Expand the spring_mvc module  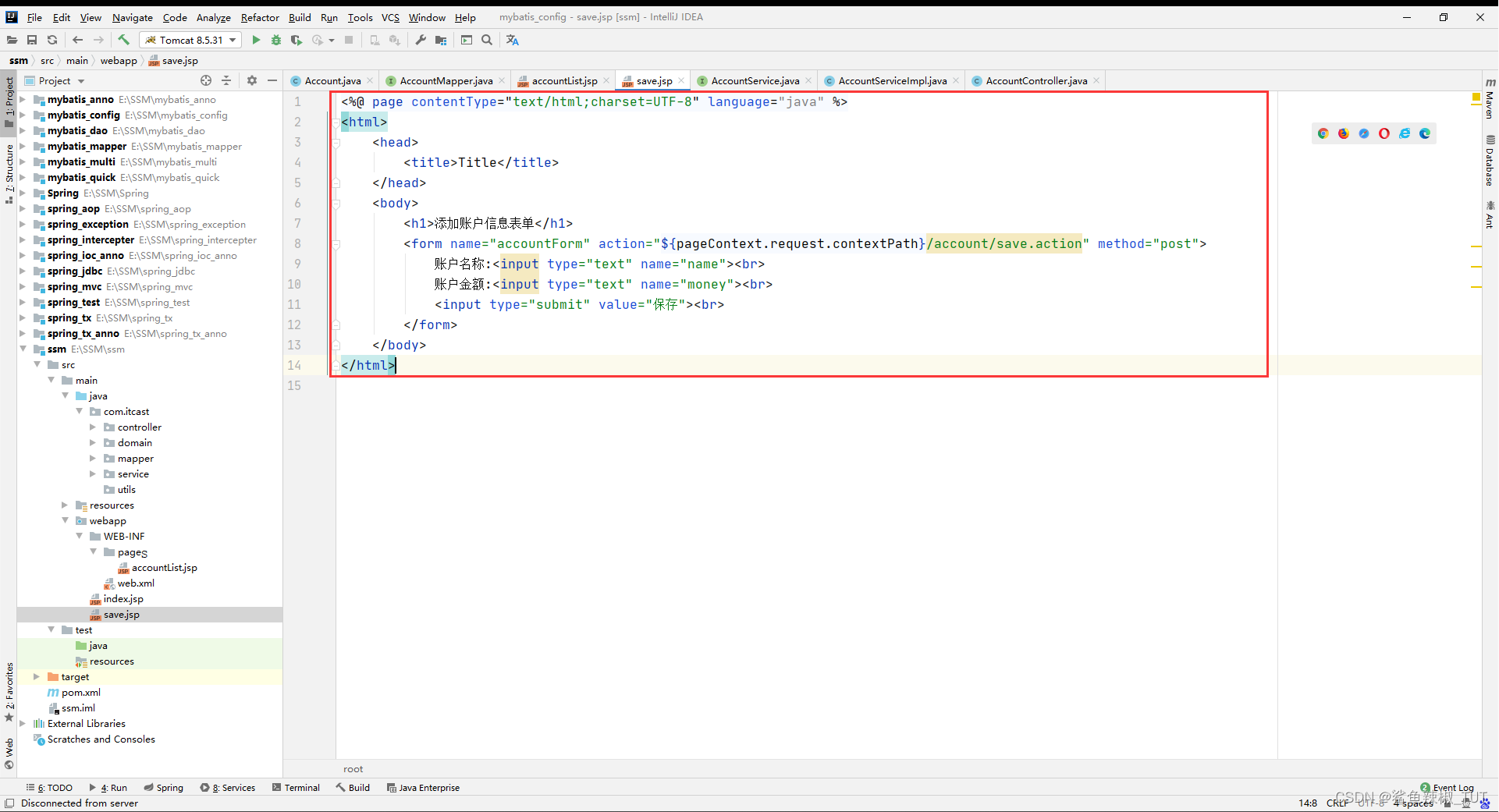(23, 286)
